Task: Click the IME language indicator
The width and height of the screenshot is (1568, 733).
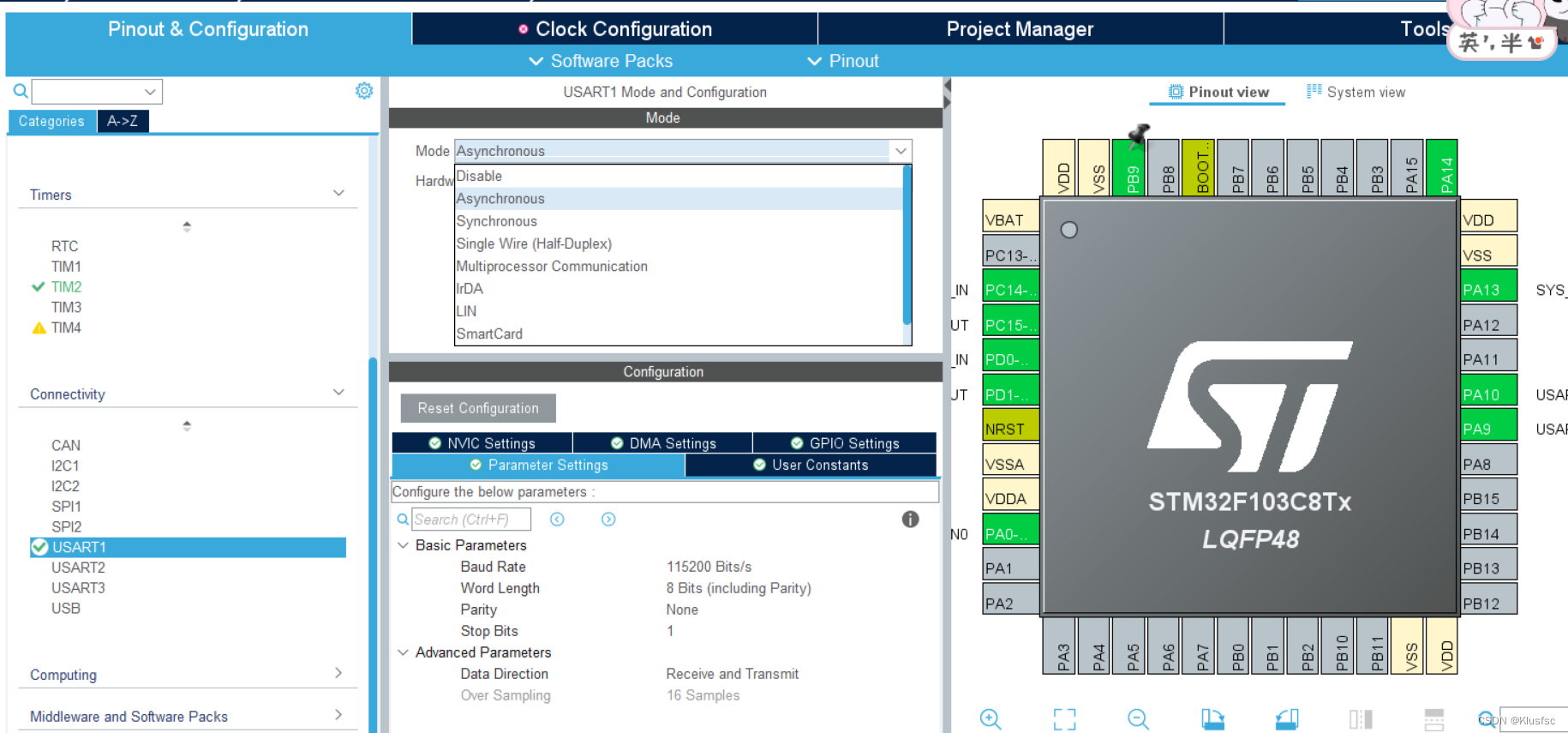Action: (1469, 42)
